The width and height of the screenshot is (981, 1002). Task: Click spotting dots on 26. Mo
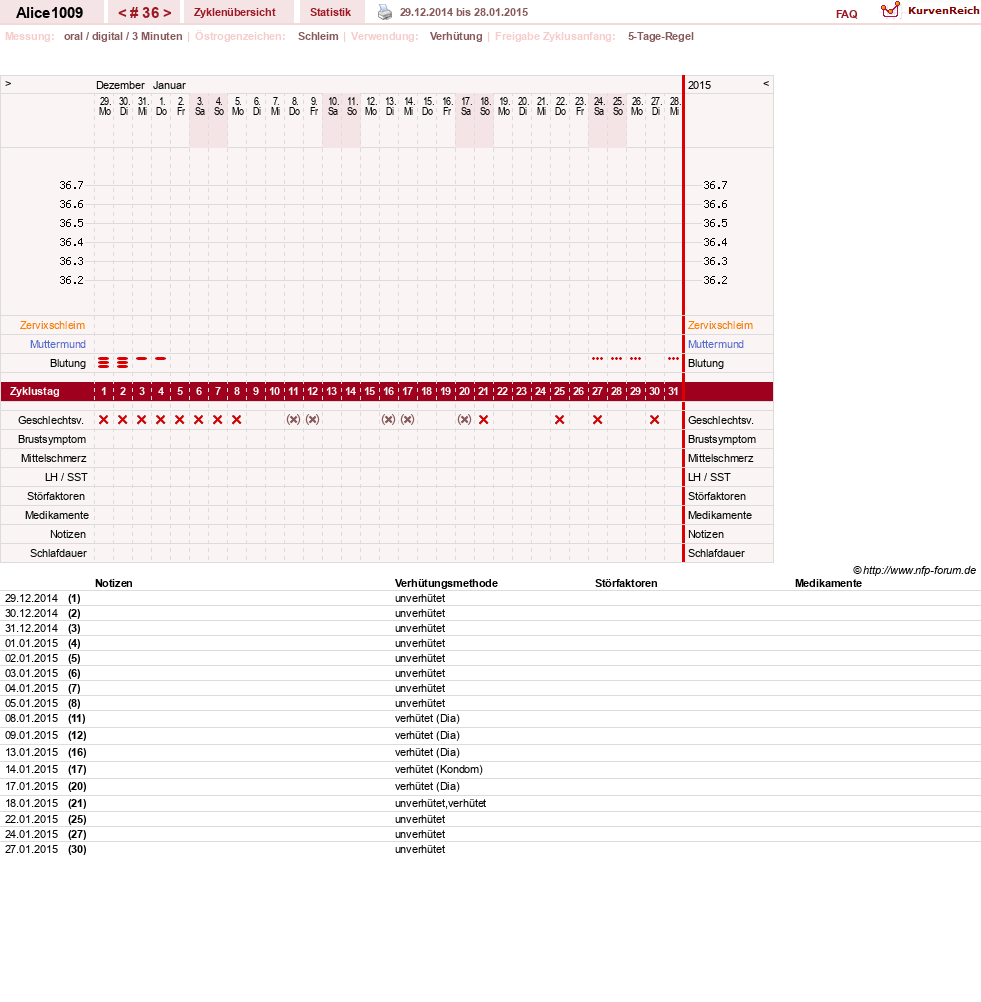[x=635, y=358]
